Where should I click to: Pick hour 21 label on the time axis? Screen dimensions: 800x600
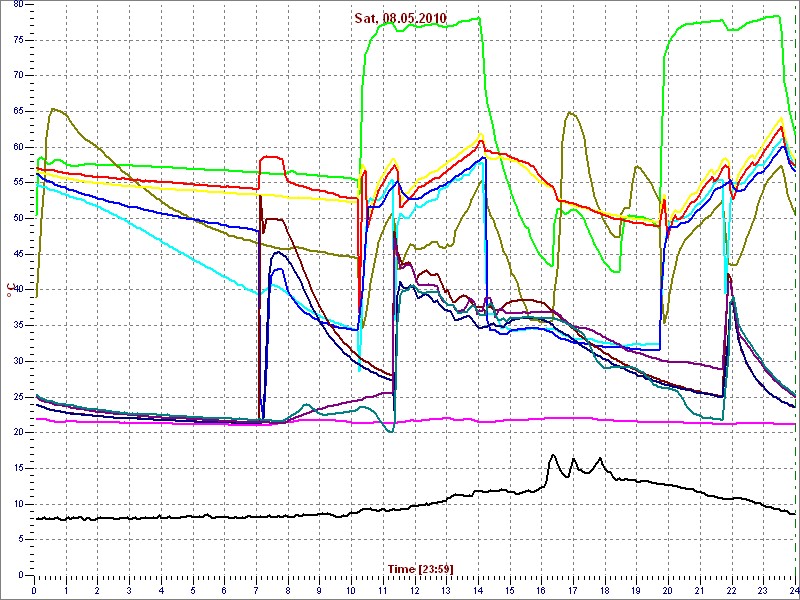point(701,591)
